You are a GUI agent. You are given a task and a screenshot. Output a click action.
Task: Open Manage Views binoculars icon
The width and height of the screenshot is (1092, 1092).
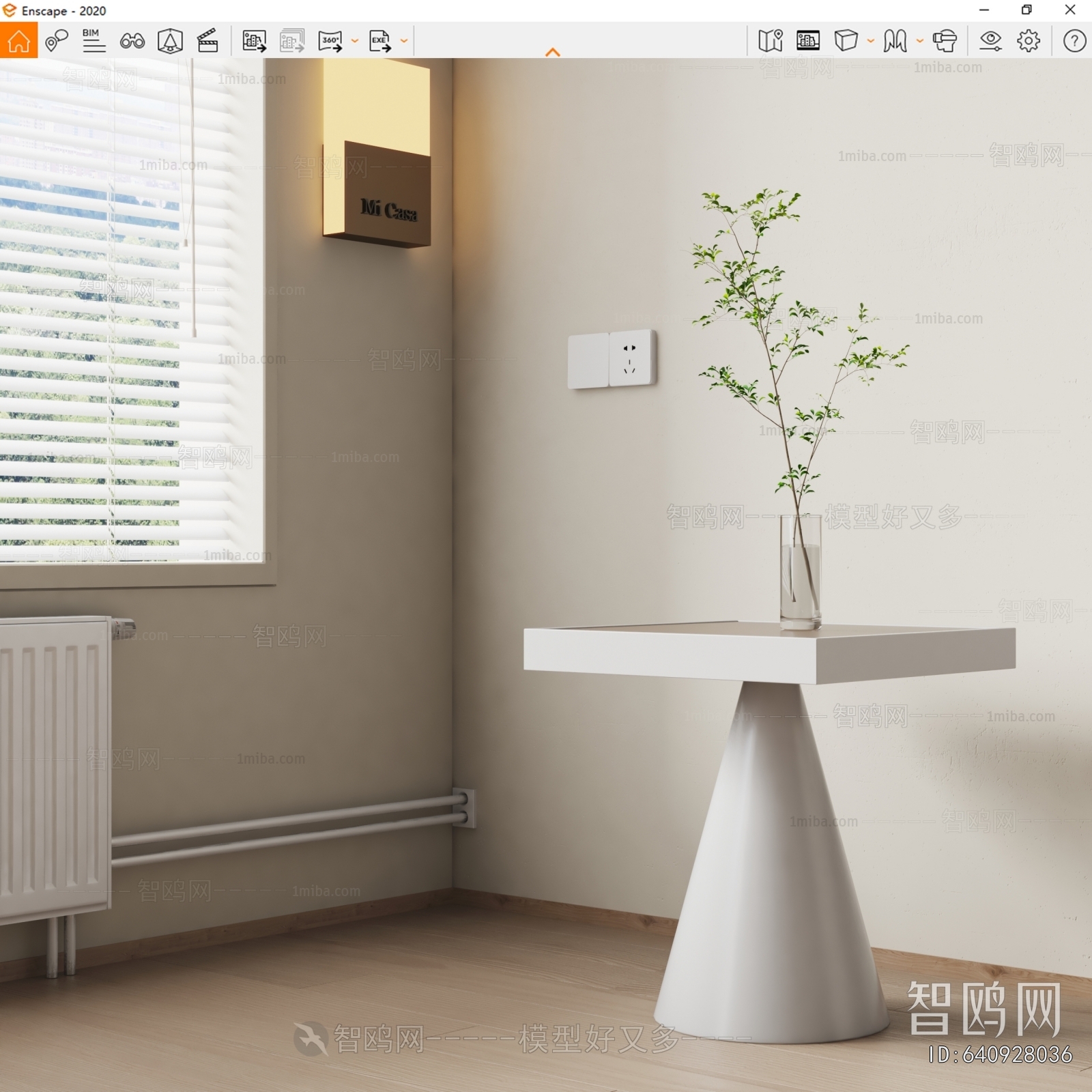[x=132, y=41]
